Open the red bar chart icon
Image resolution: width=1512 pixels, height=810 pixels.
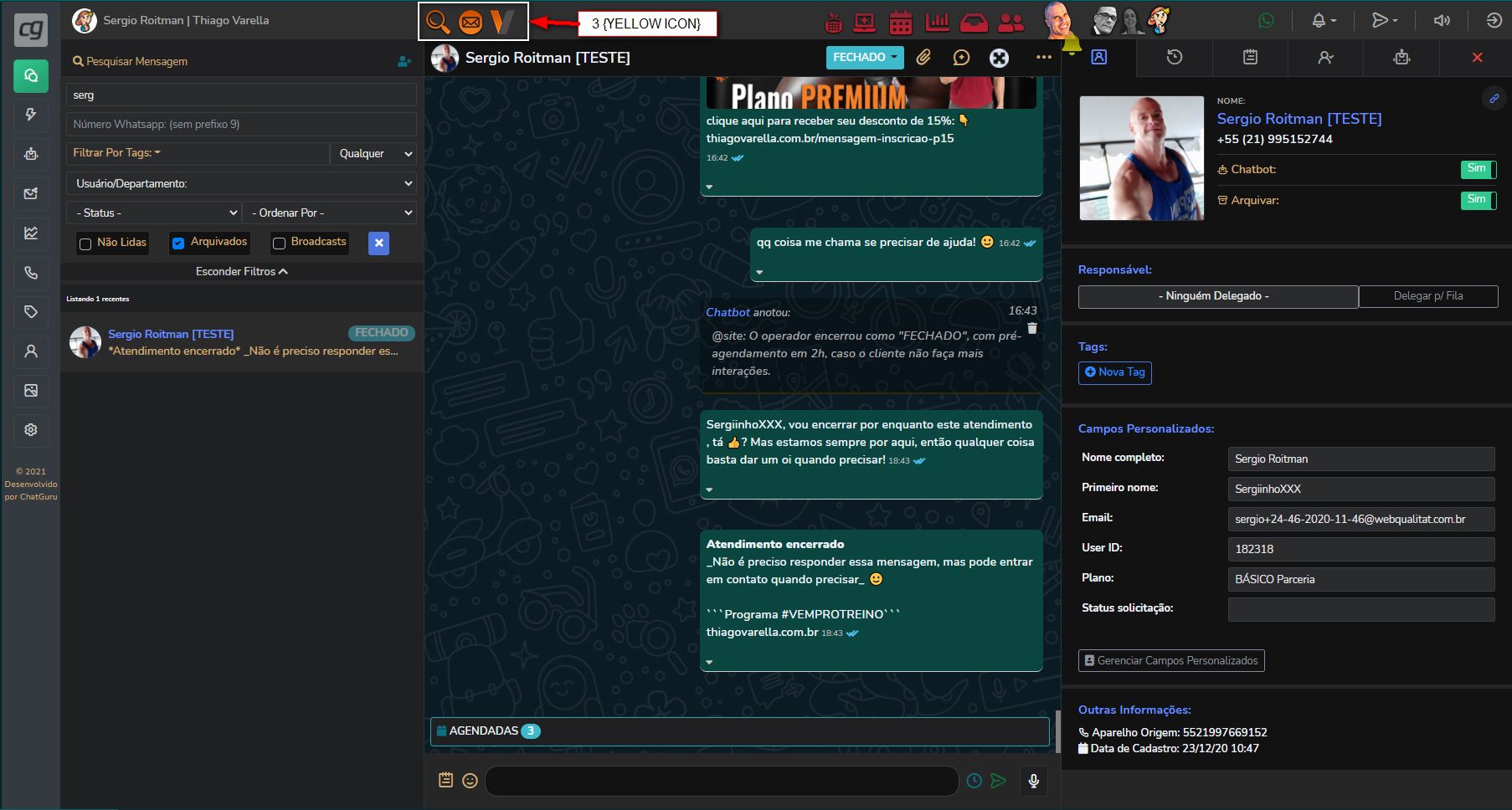pyautogui.click(x=938, y=22)
